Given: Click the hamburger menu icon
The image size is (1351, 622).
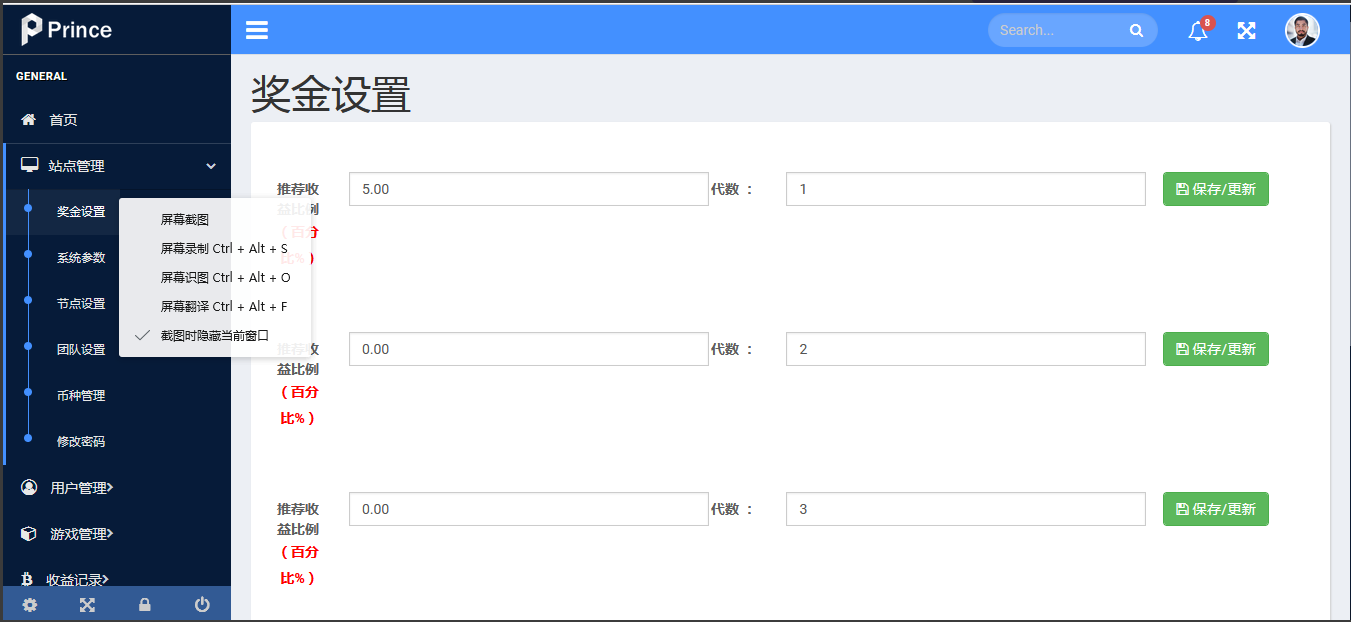Looking at the screenshot, I should pyautogui.click(x=257, y=30).
